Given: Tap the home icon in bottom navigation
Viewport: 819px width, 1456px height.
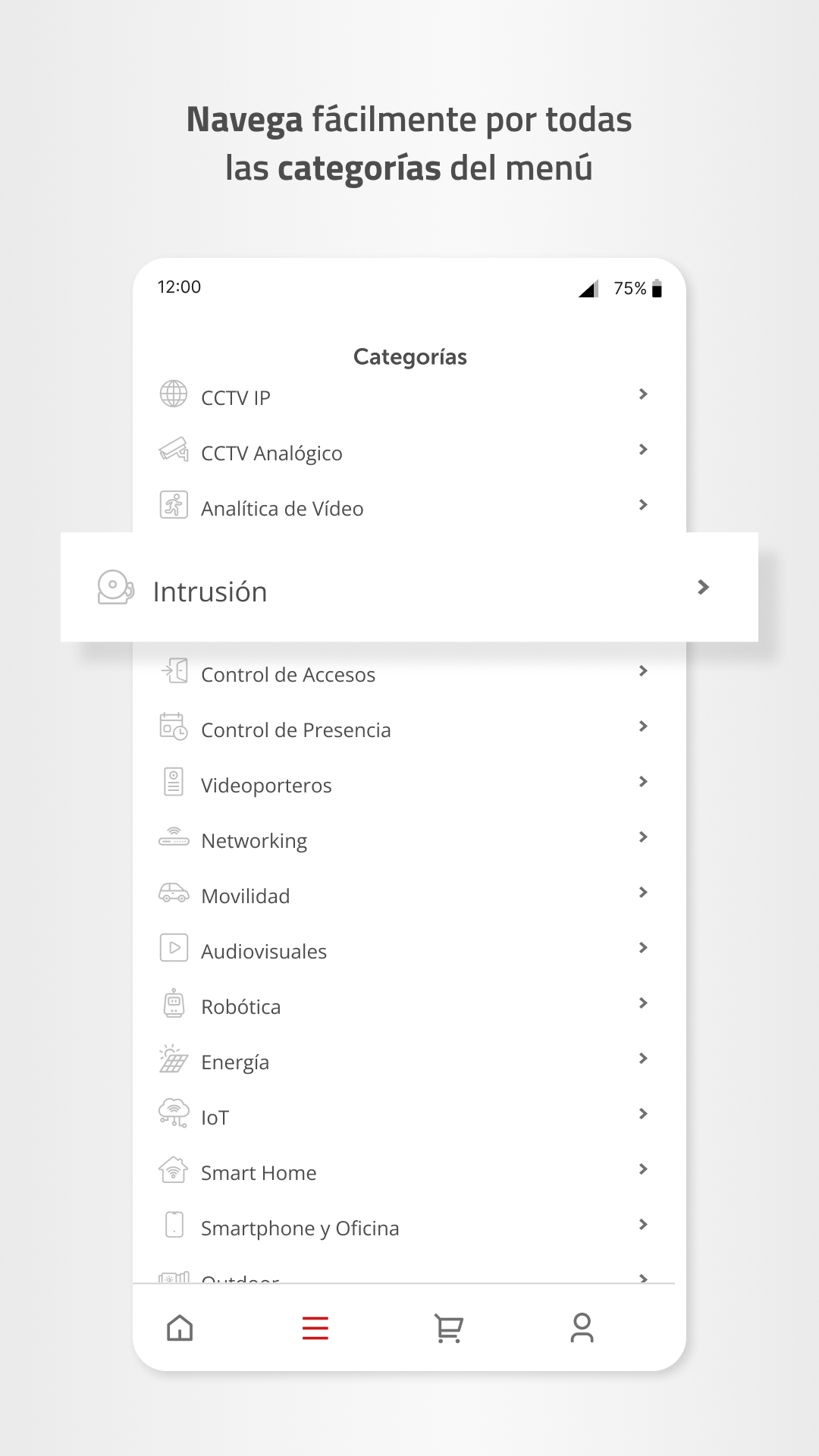Looking at the screenshot, I should [180, 1328].
